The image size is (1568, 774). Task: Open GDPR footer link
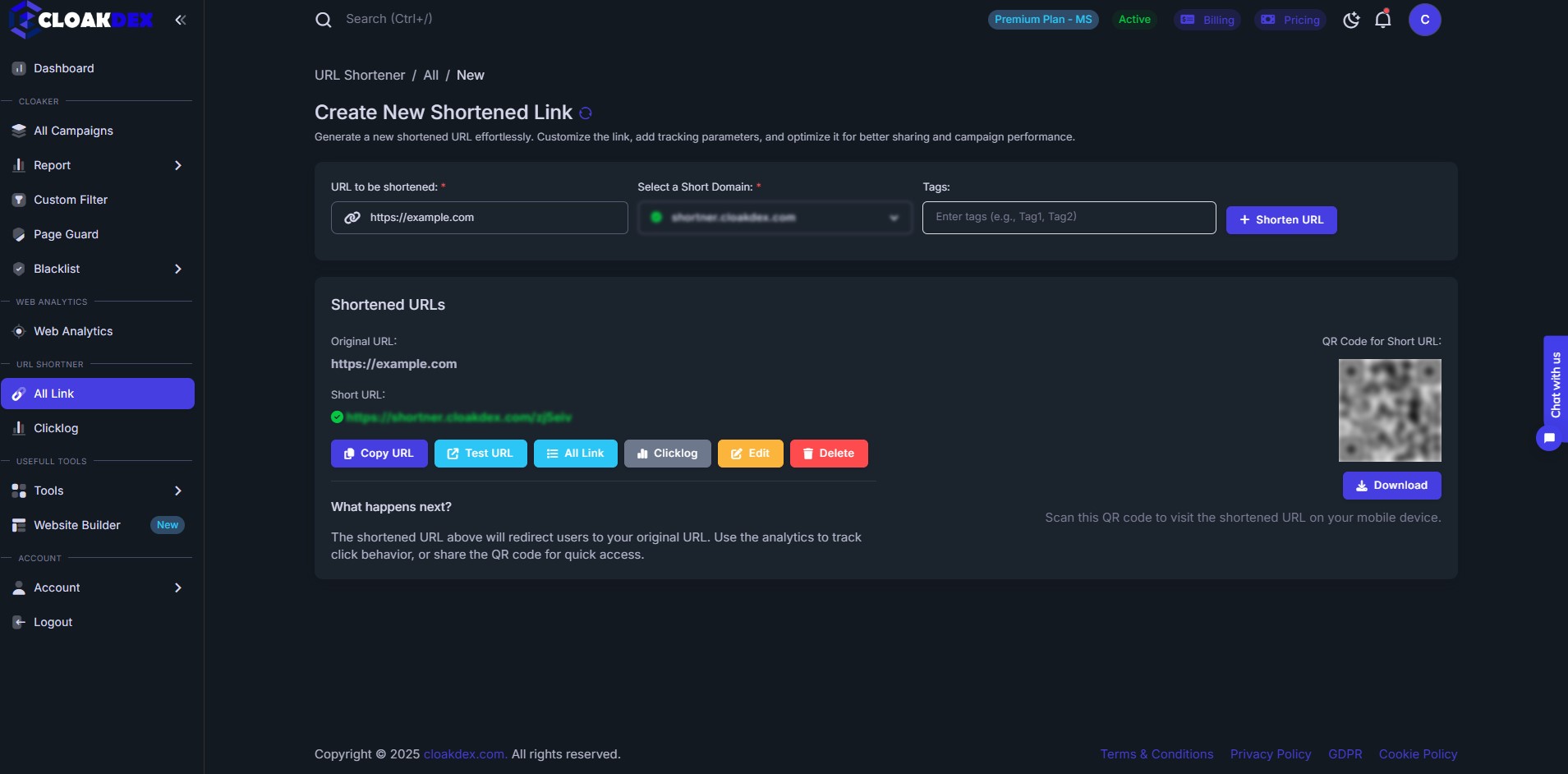(x=1345, y=754)
